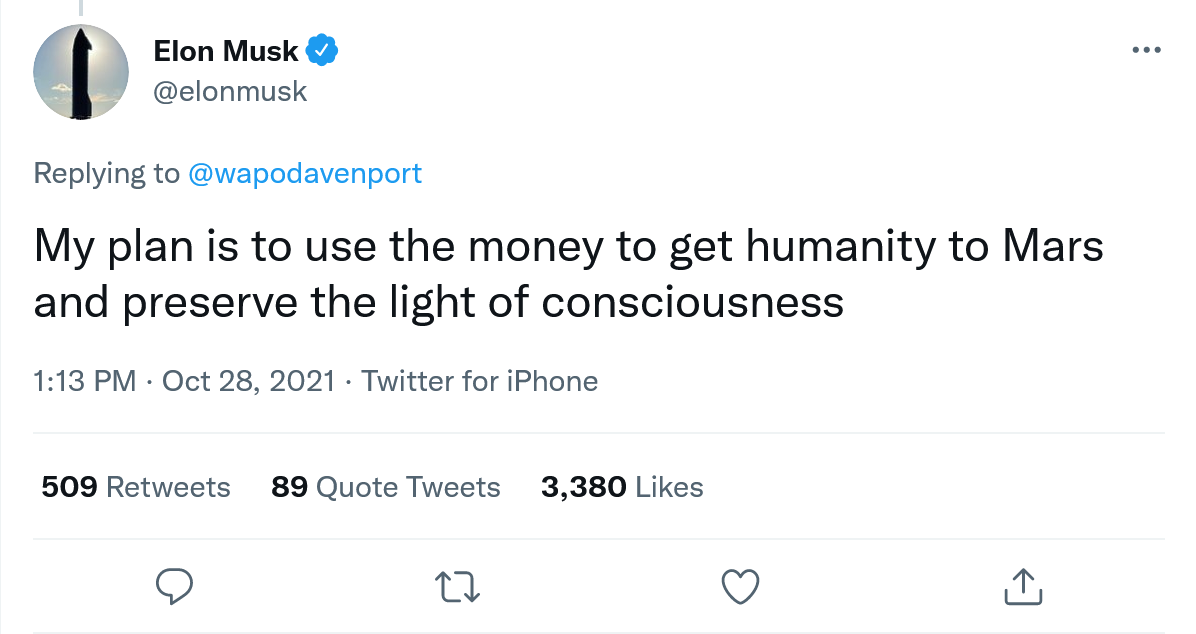
Task: Click the Twitter for iPhone source label
Action: 479,381
